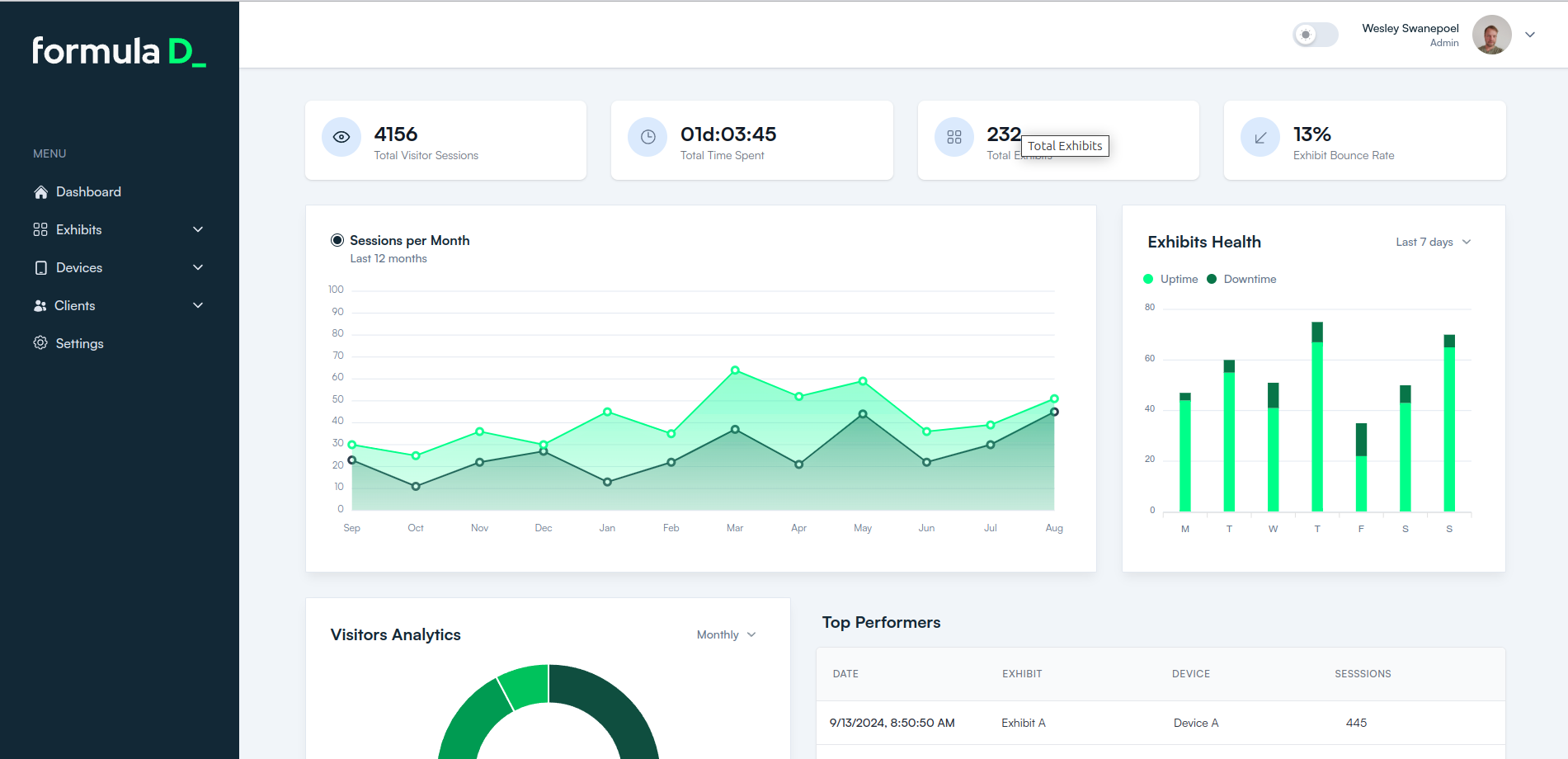Click the 445 sessions cell
This screenshot has width=1568, height=759.
(1356, 723)
